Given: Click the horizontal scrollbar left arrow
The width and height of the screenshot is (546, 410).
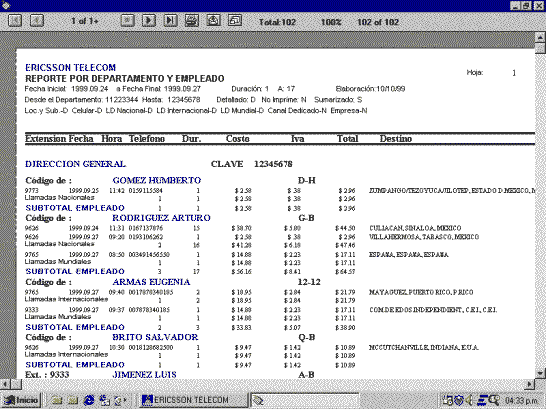Looking at the screenshot, I should point(6,384).
